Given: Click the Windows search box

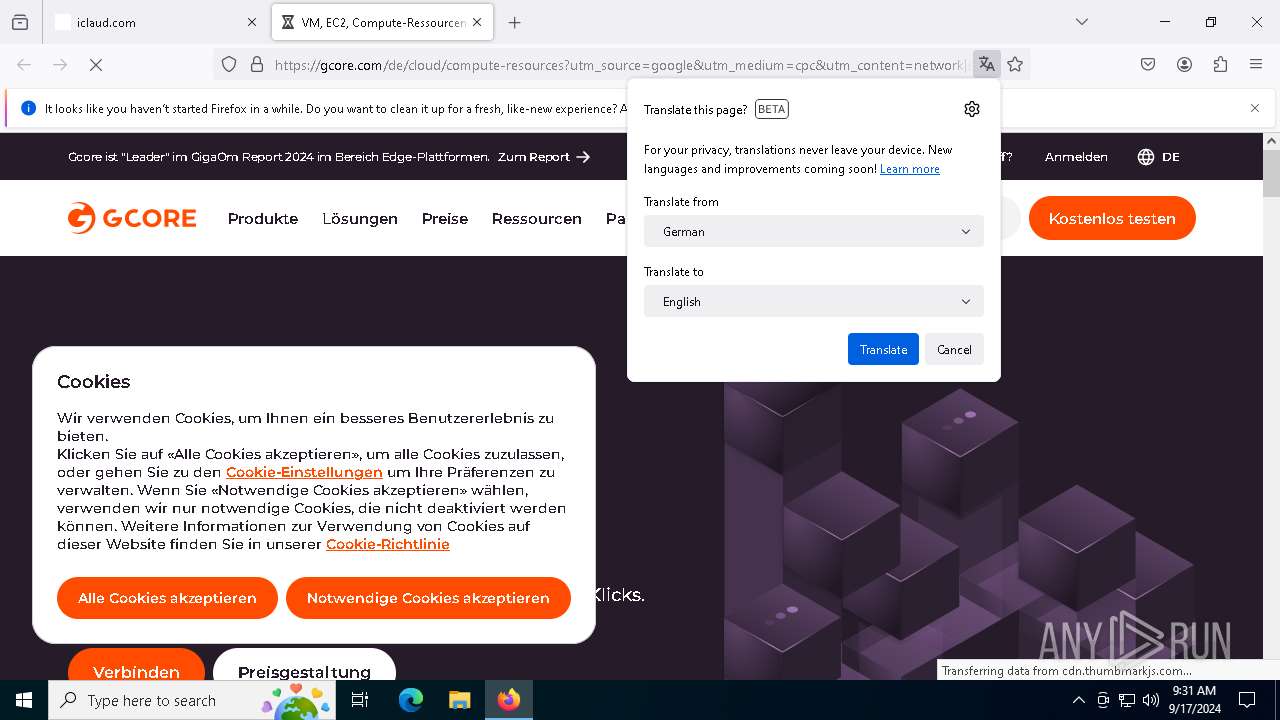Looking at the screenshot, I should pyautogui.click(x=190, y=700).
